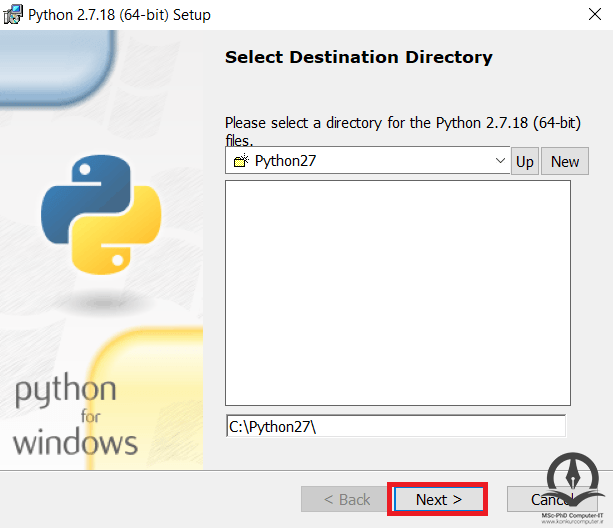Open the Python27 directory dropdown
613x528 pixels.
(x=367, y=161)
